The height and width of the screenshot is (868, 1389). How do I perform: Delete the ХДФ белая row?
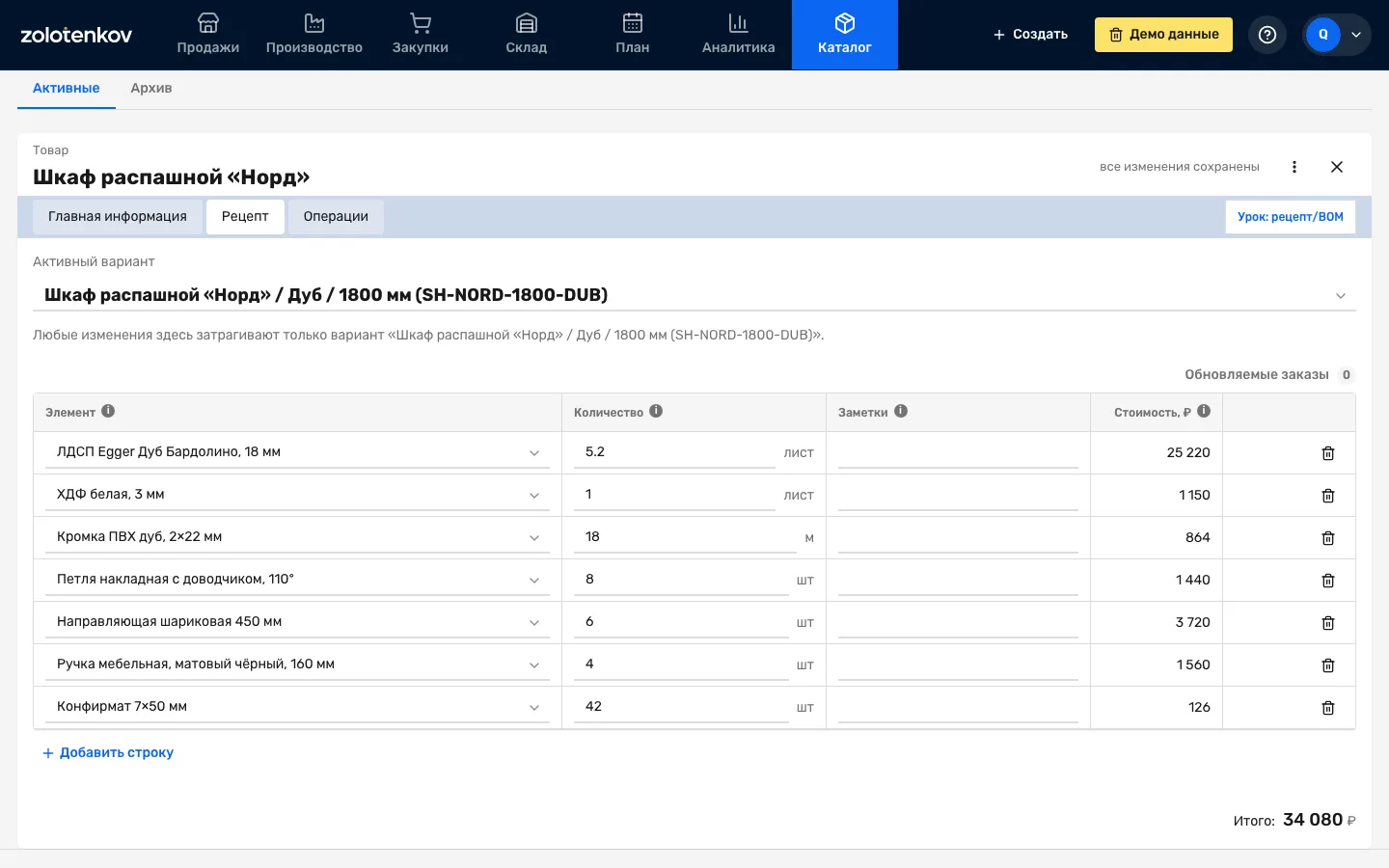1328,496
